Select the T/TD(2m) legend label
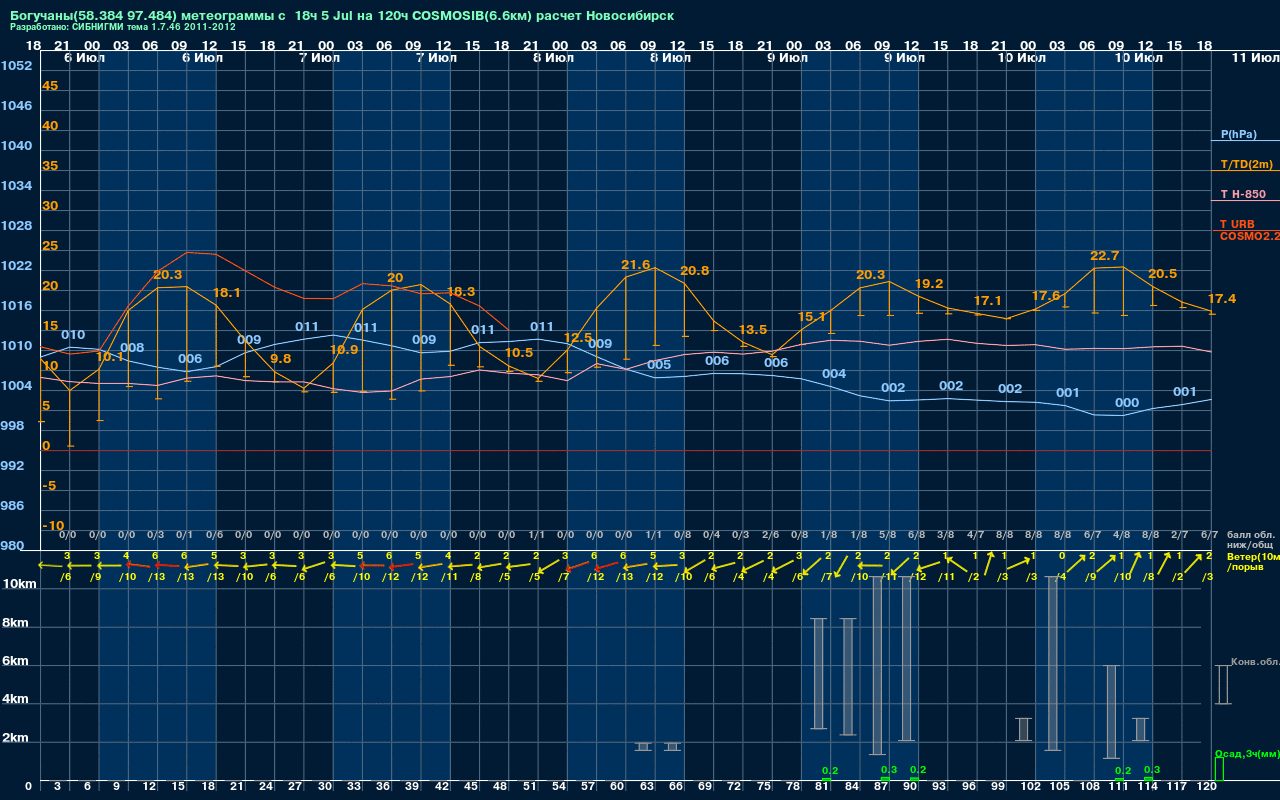Screen dimensions: 1280x800 (x=1246, y=164)
